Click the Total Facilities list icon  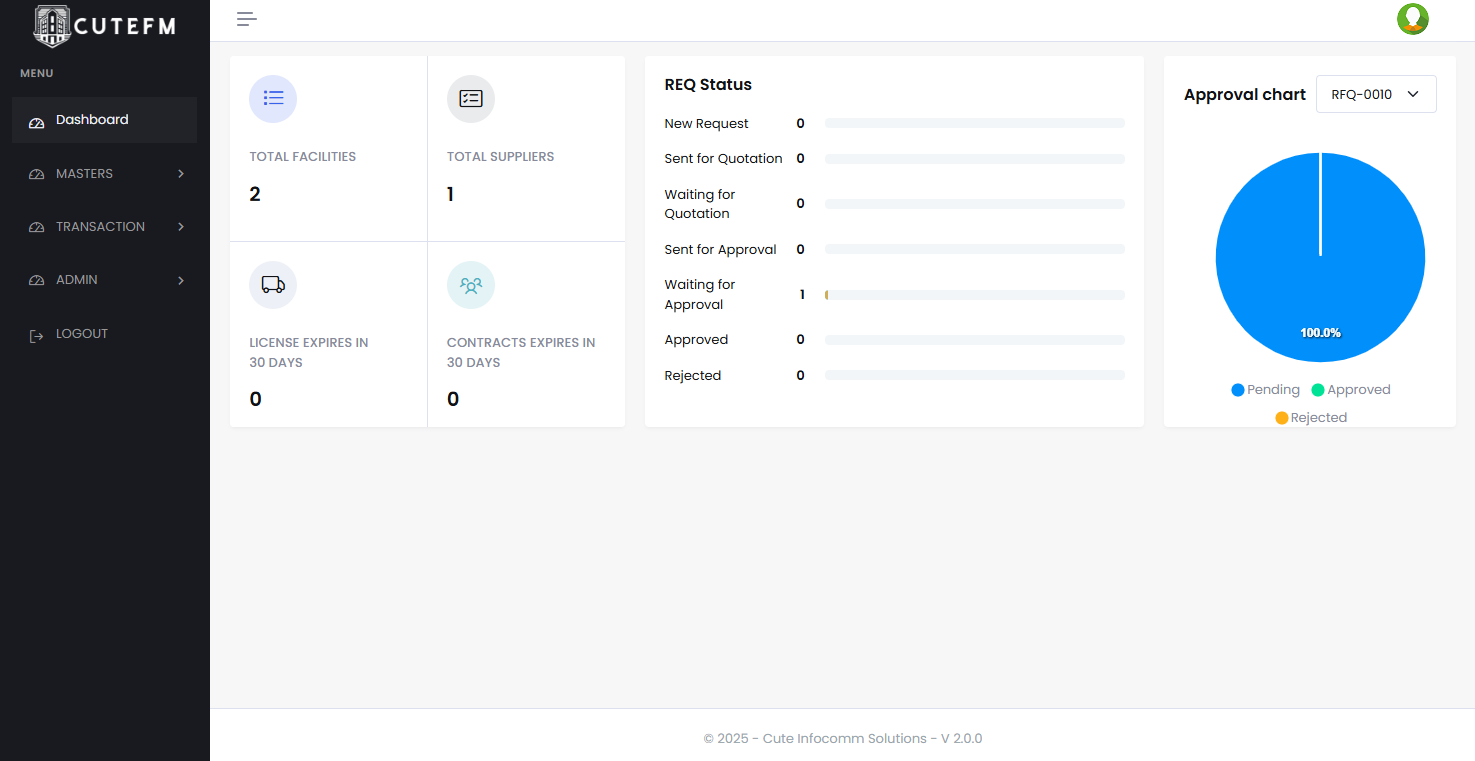273,99
